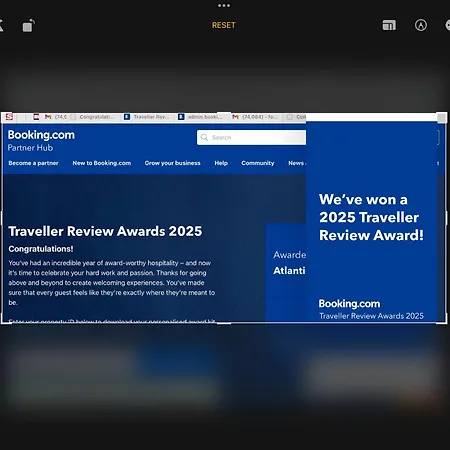Screen dimensions: 450x450
Task: Click the magnifier icon in Search box
Action: click(x=204, y=137)
